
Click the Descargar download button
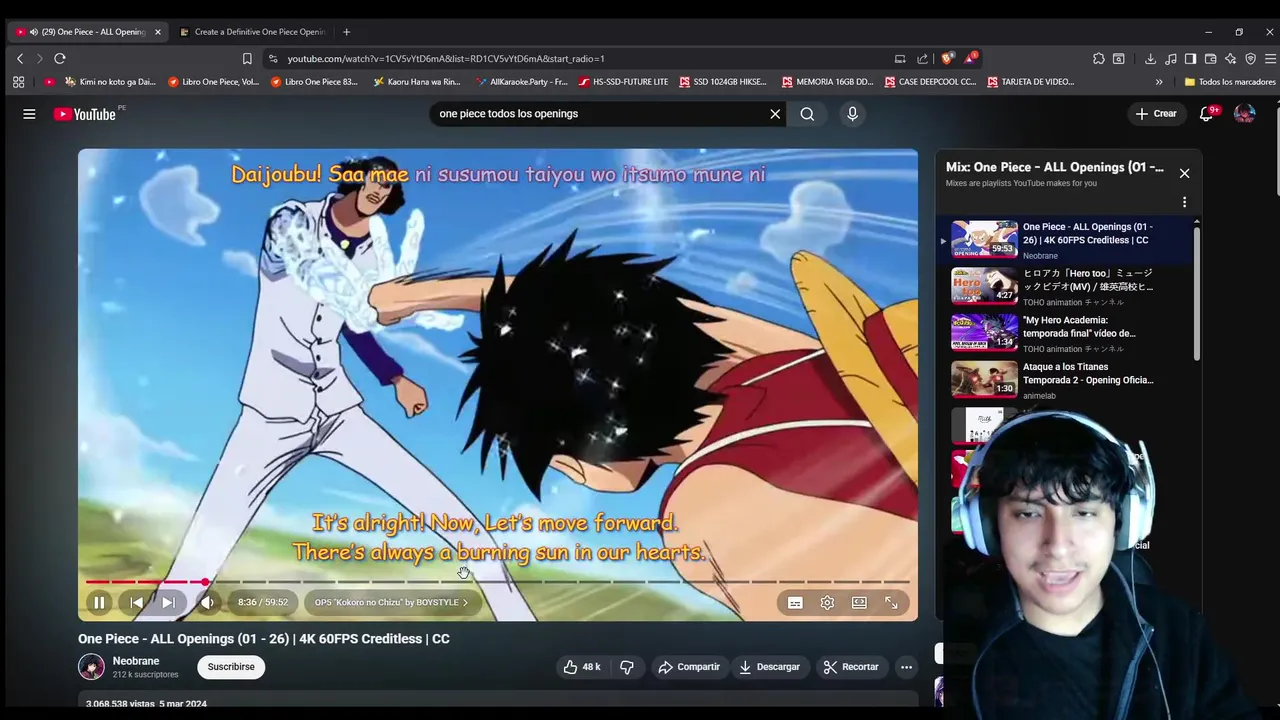click(769, 667)
